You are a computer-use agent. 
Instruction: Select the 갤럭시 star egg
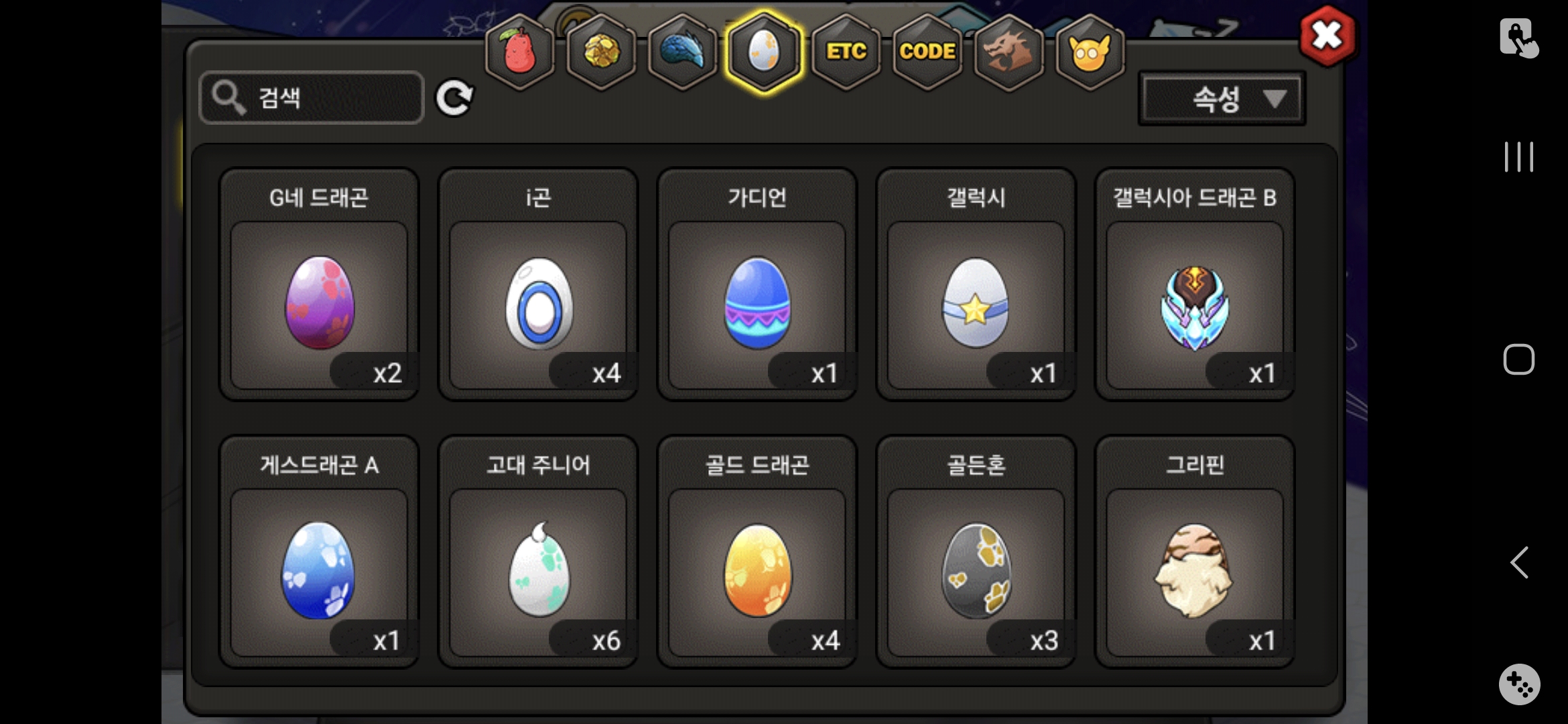coord(976,284)
